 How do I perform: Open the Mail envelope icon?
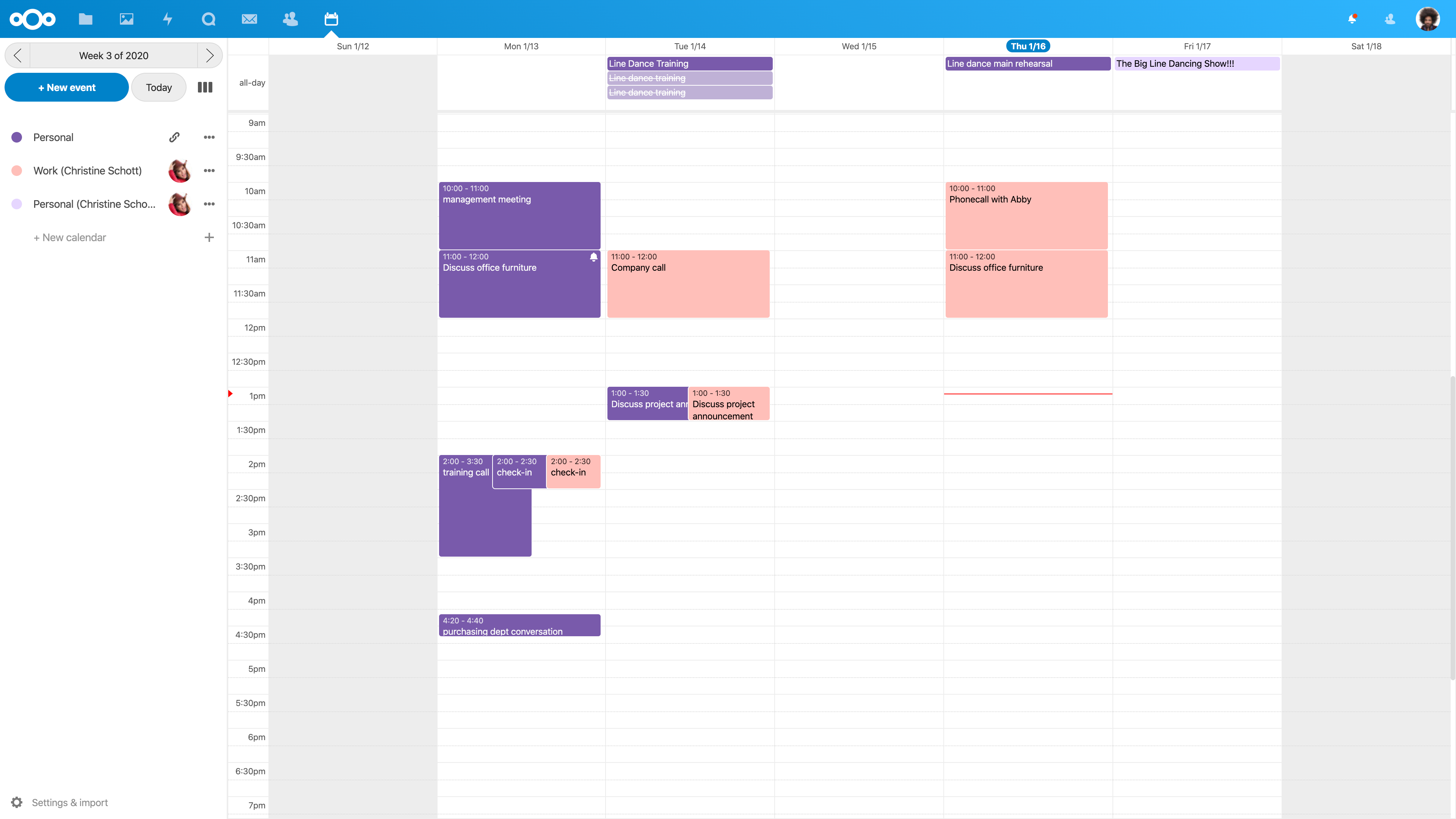(x=249, y=19)
